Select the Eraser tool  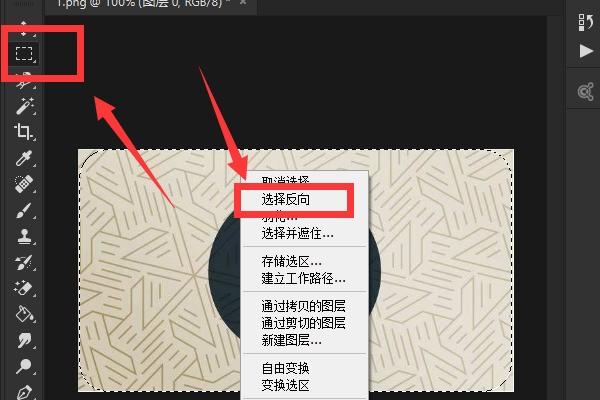pos(24,288)
